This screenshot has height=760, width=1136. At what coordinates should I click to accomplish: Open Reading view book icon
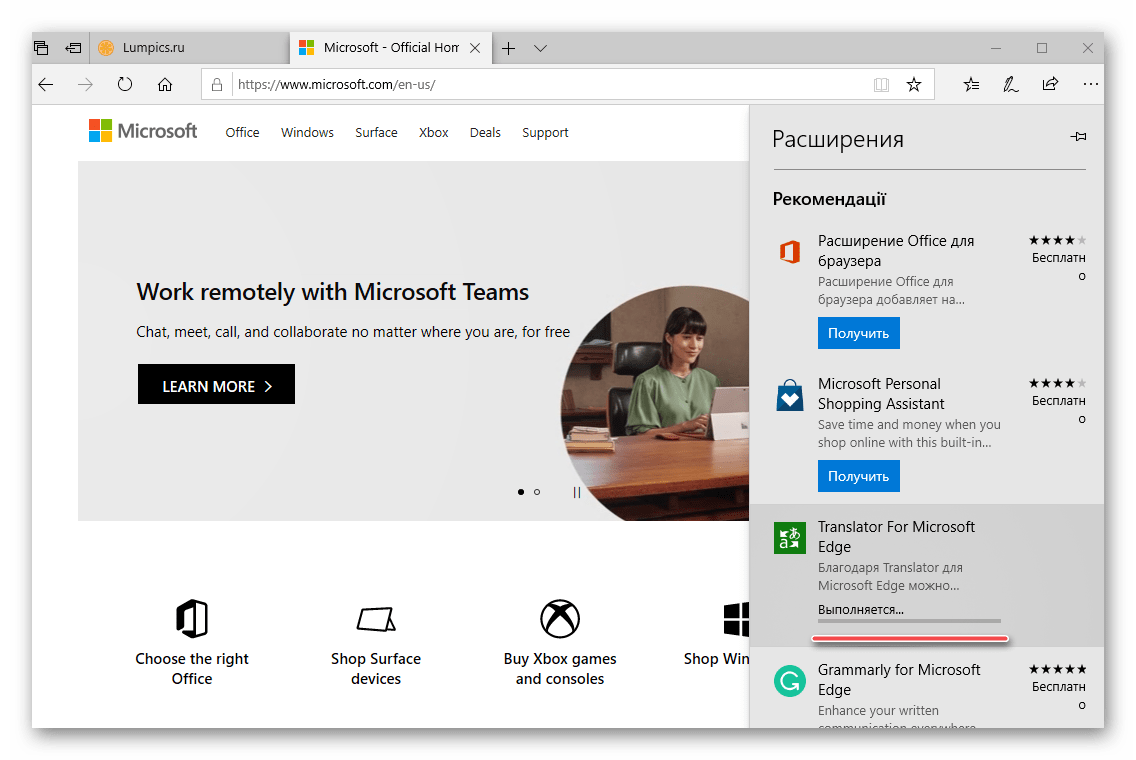pyautogui.click(x=881, y=85)
